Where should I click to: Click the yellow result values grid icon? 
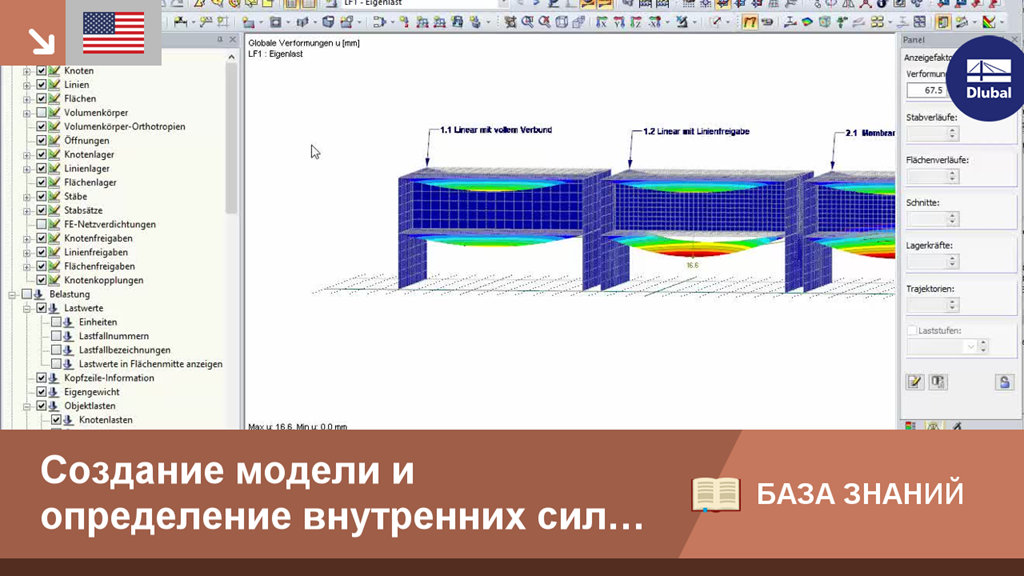click(877, 22)
